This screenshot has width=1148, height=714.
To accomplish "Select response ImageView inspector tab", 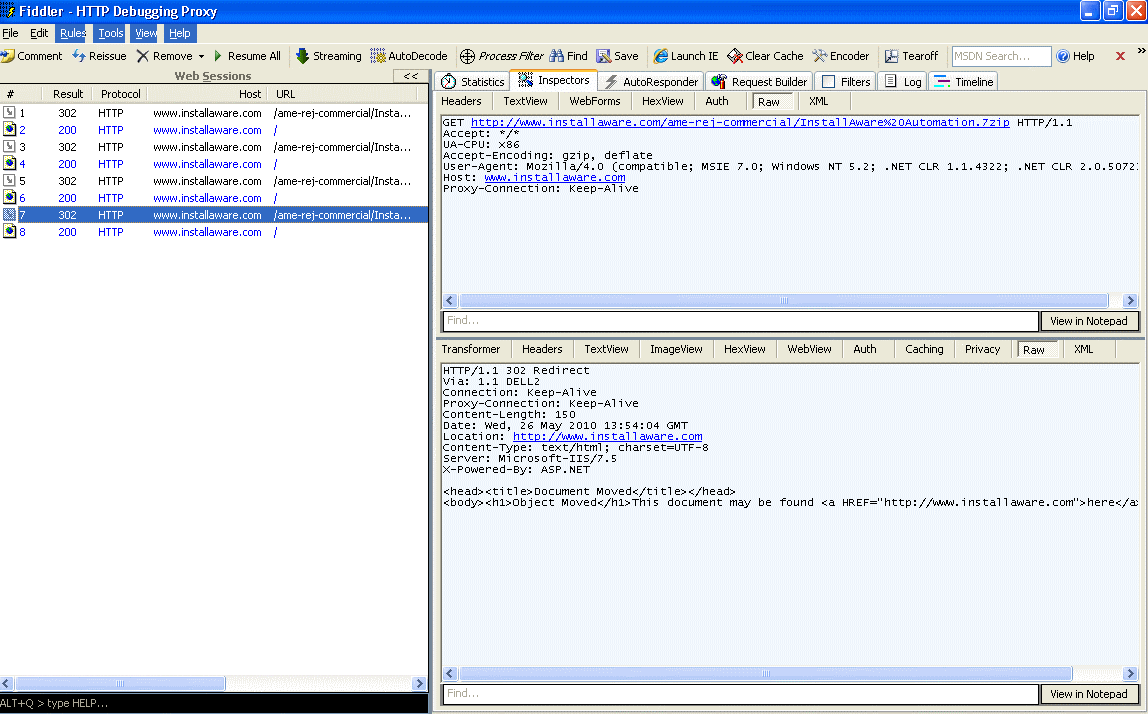I will point(676,349).
